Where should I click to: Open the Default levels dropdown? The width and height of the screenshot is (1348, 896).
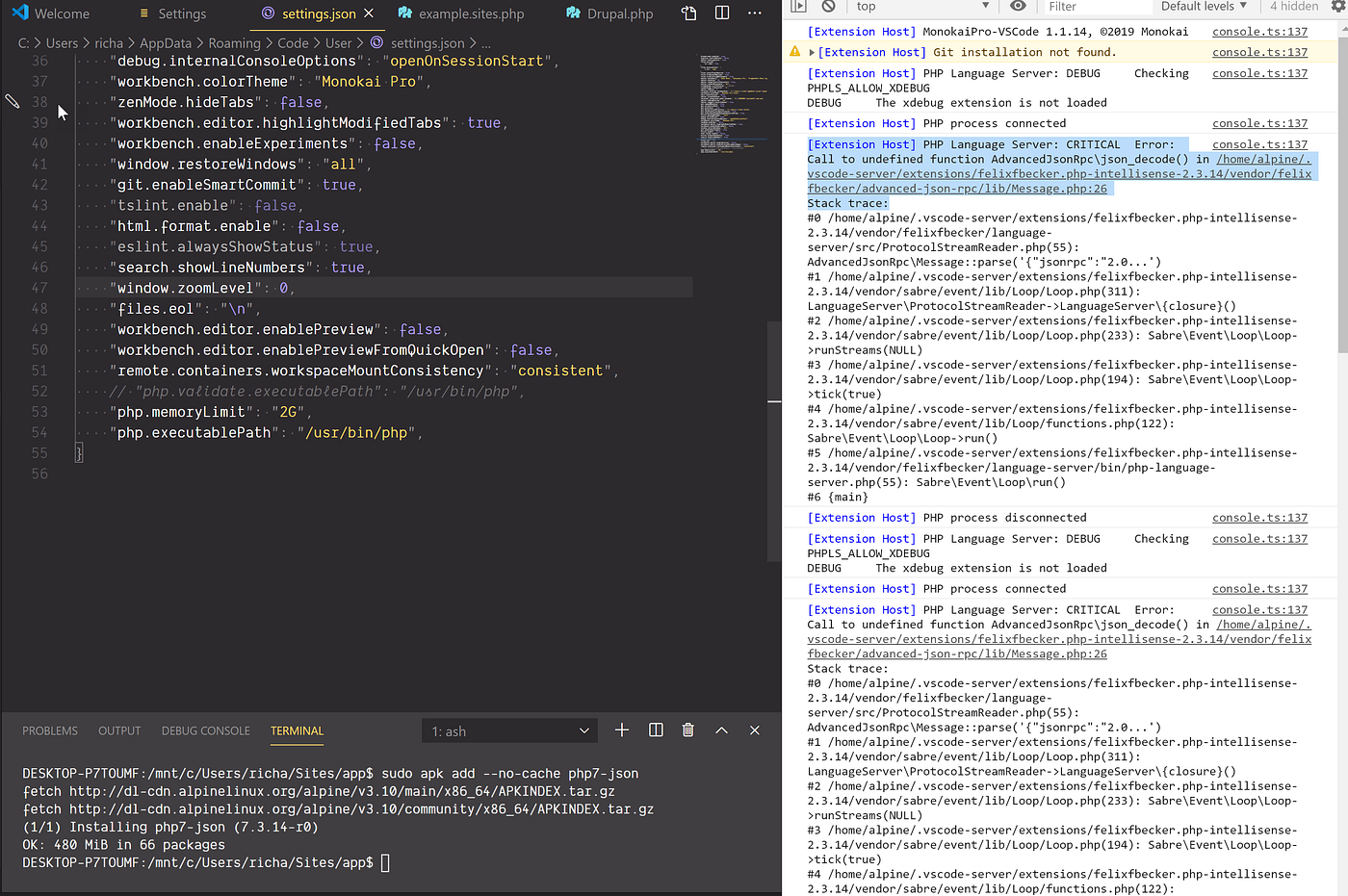1203,7
